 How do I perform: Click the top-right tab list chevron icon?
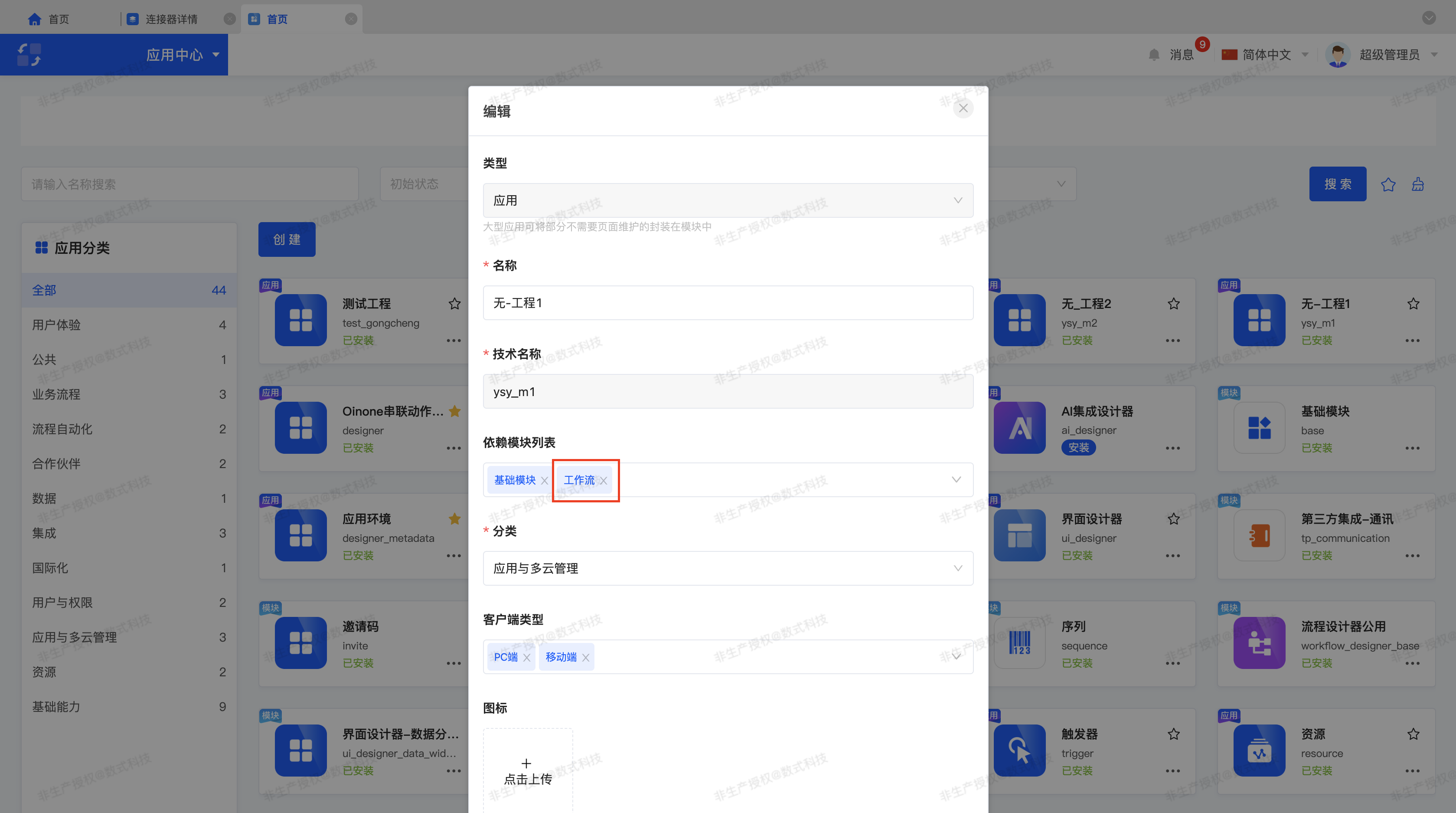(x=1429, y=18)
